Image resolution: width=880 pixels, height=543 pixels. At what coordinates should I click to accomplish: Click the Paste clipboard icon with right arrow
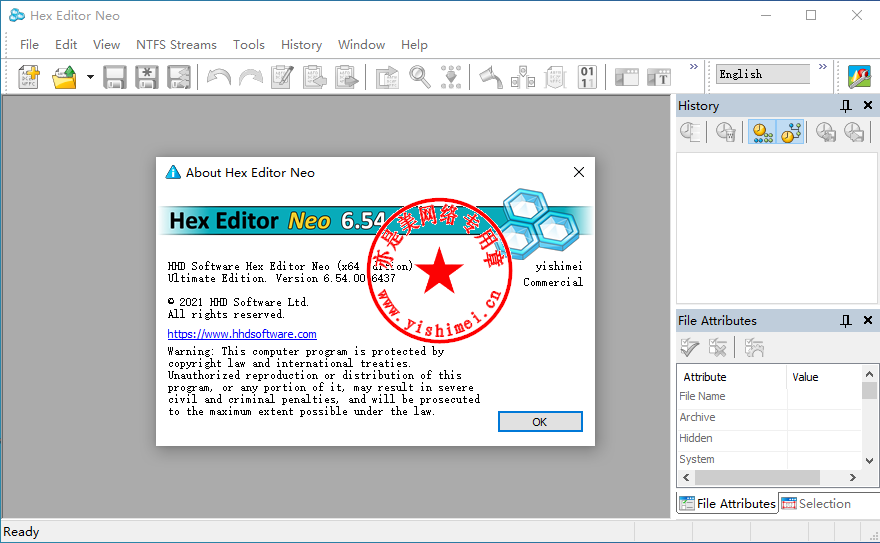pyautogui.click(x=346, y=77)
